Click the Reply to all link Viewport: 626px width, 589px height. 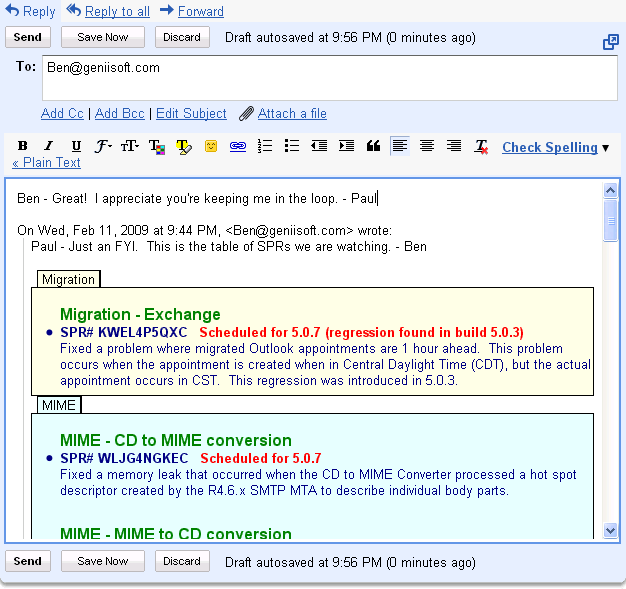[117, 11]
